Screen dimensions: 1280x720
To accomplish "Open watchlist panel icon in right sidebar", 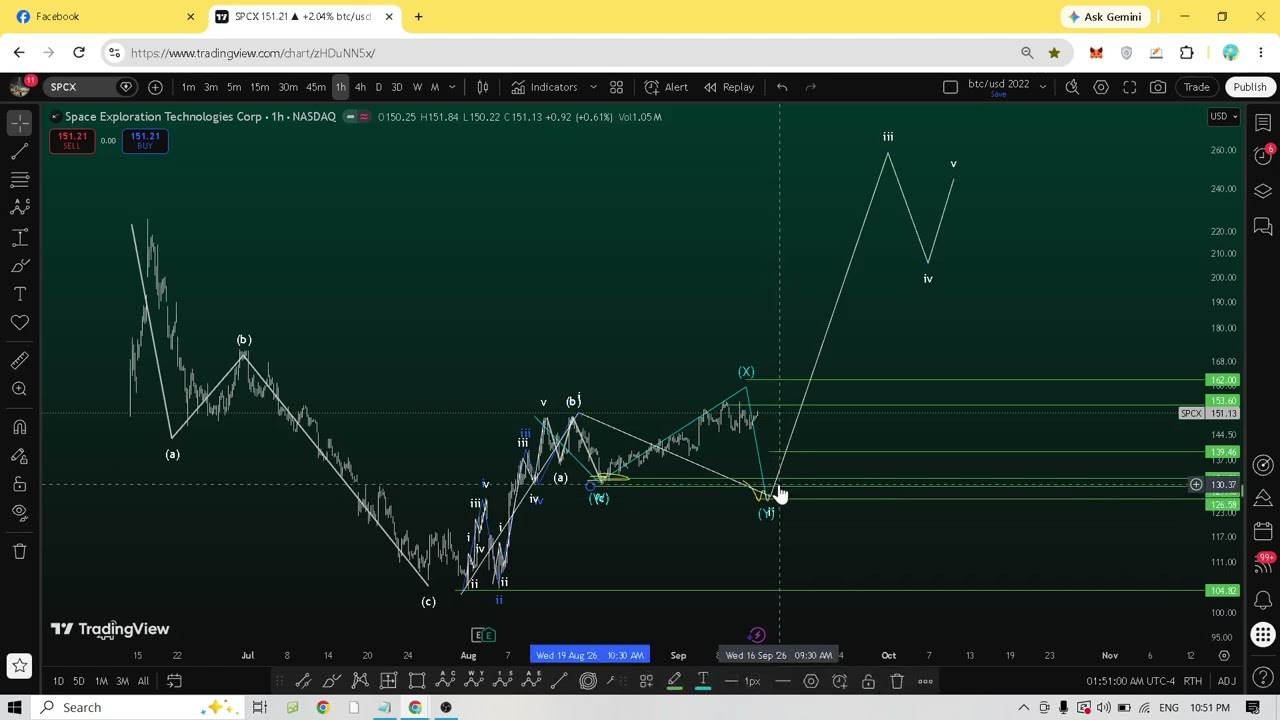I will 1263,123.
